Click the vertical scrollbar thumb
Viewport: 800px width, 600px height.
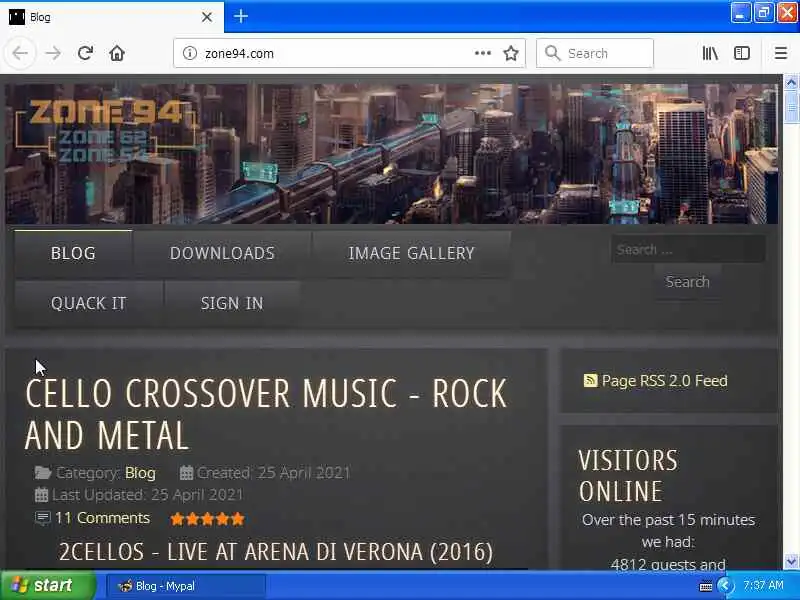coord(791,107)
